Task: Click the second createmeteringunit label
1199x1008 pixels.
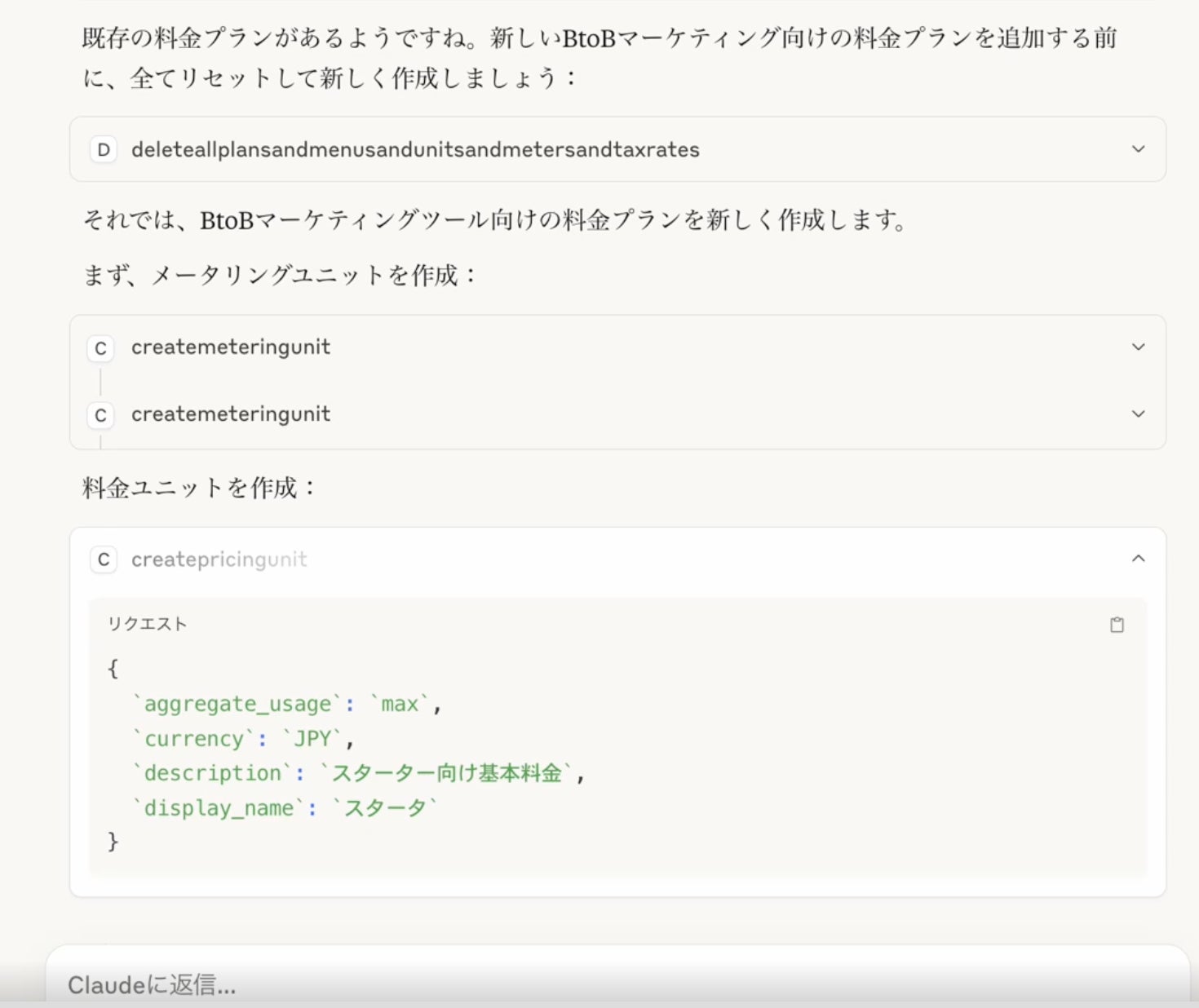Action: tap(231, 414)
